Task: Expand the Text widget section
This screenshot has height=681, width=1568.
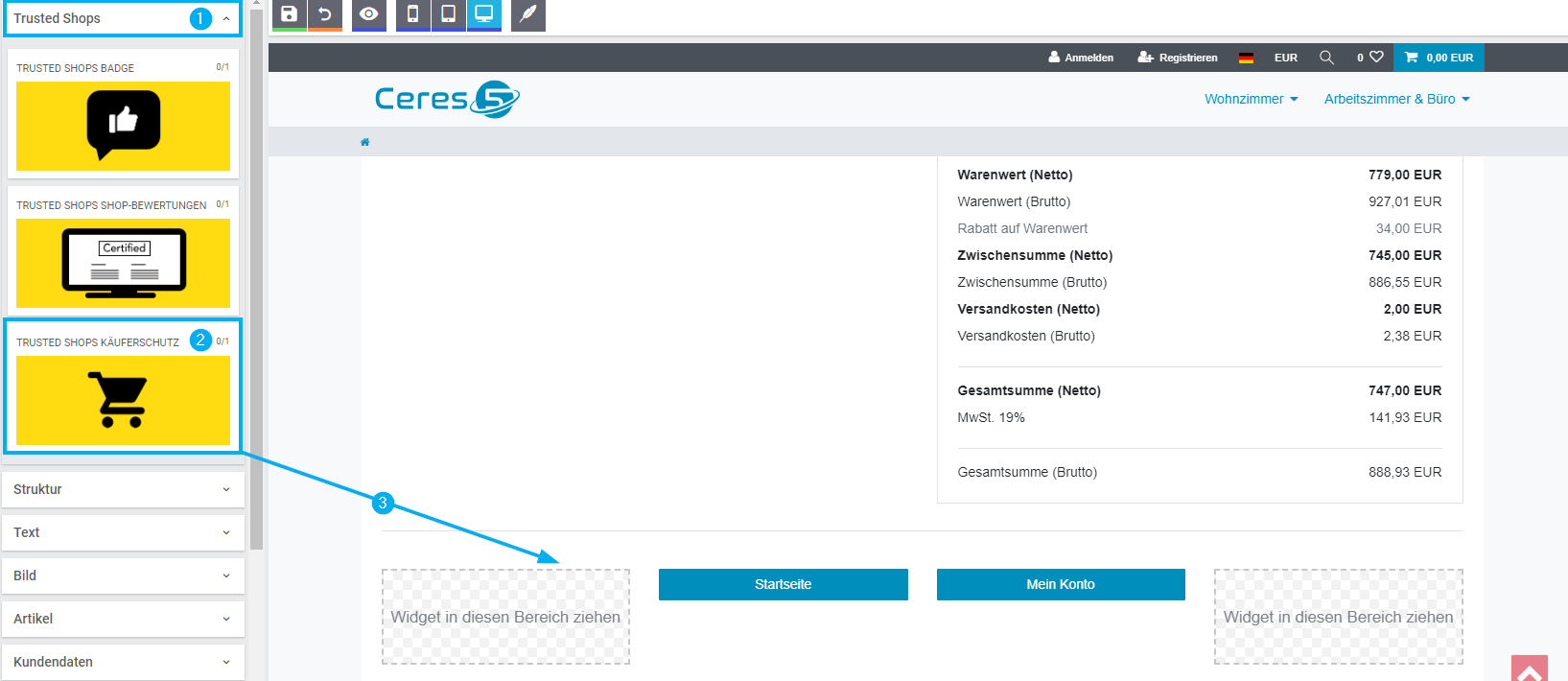Action: tap(123, 532)
